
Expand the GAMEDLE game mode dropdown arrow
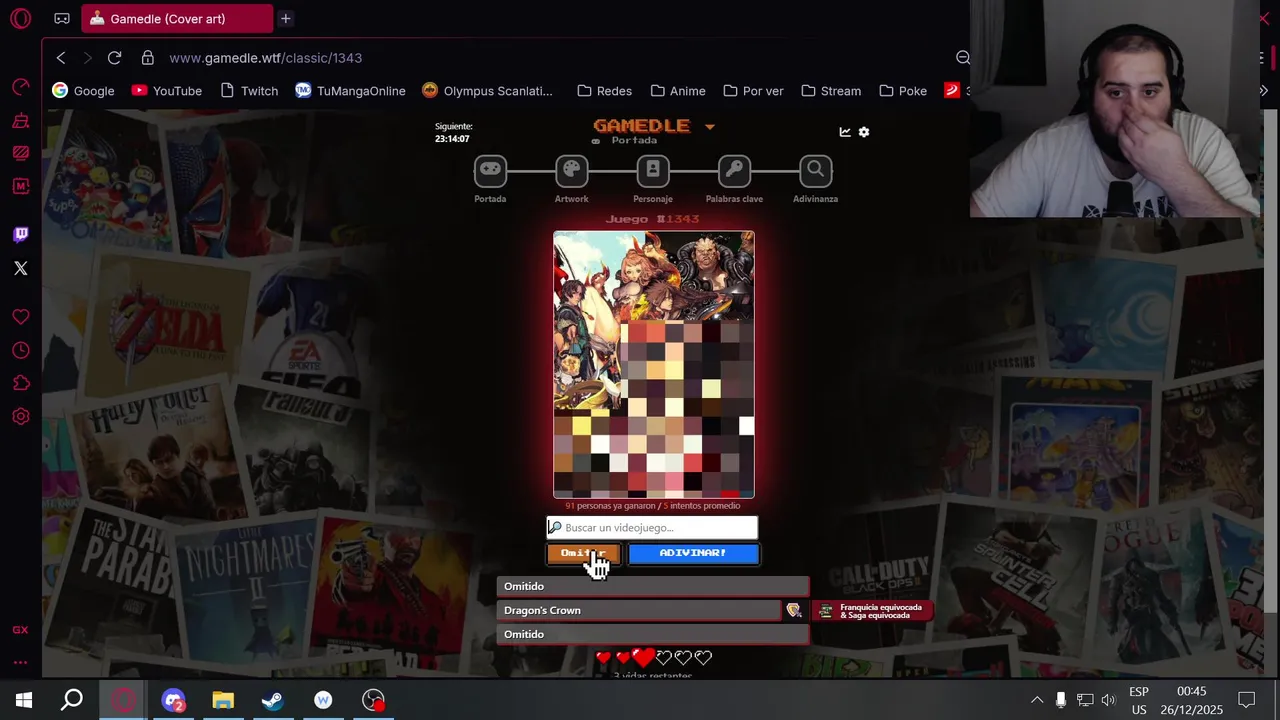[x=710, y=127]
